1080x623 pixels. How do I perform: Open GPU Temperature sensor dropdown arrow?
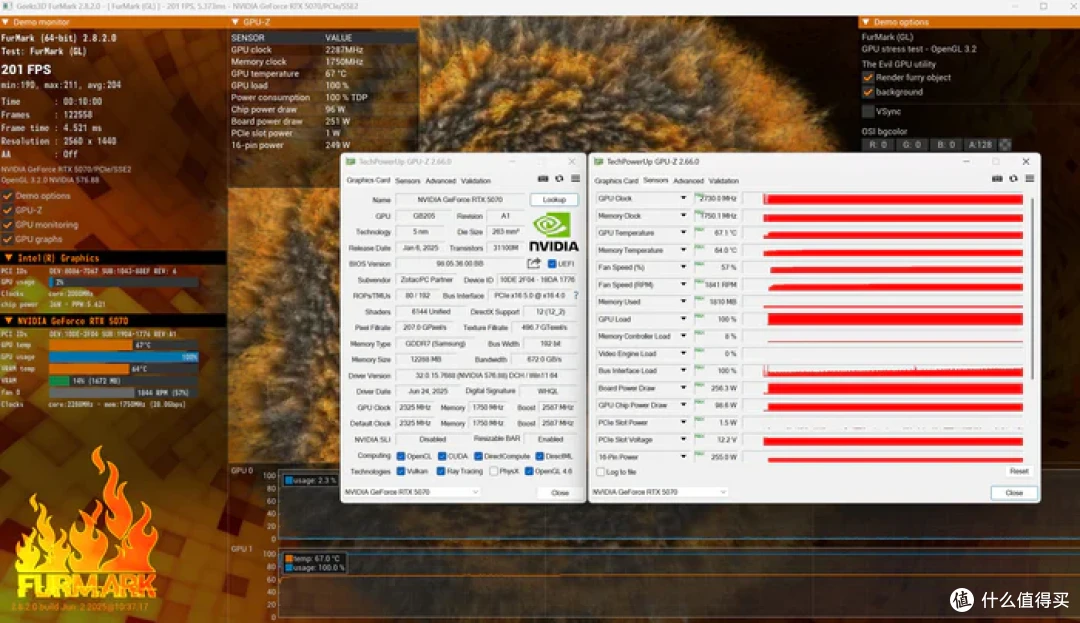click(683, 233)
